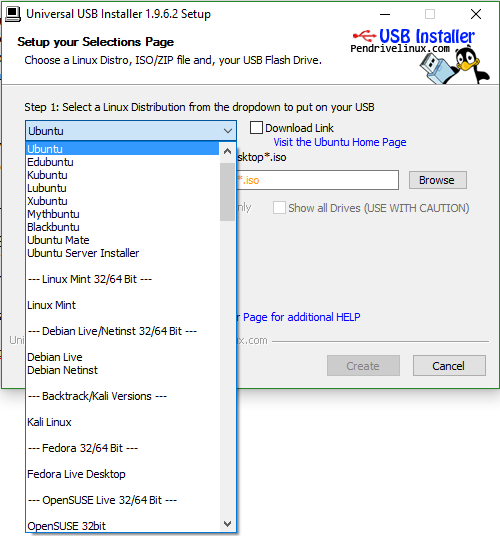Screen dimensions: 500x536
Task: Select Ubuntu Mate option
Action: pyautogui.click(x=122, y=240)
